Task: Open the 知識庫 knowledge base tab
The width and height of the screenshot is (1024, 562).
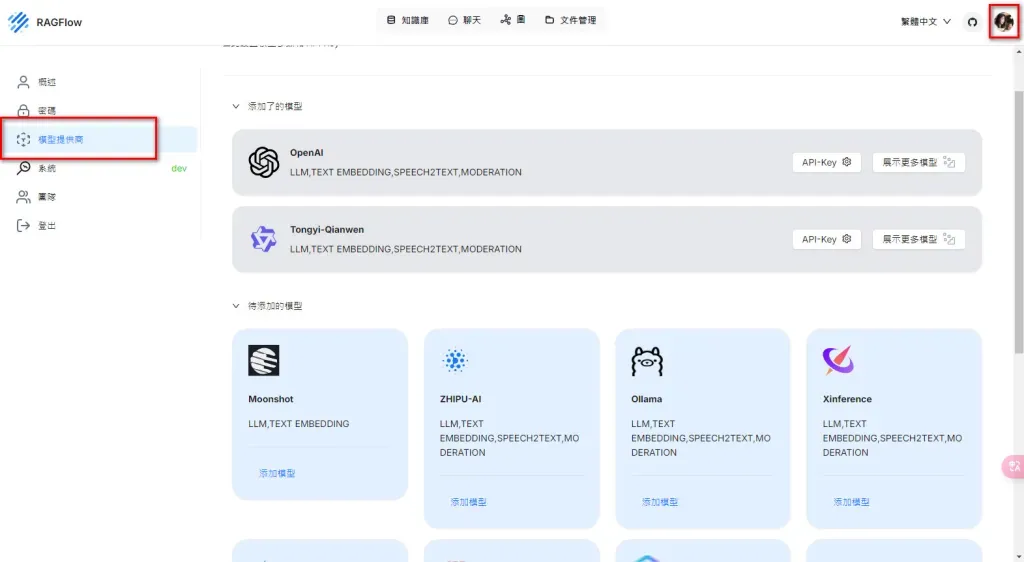Action: 408,20
